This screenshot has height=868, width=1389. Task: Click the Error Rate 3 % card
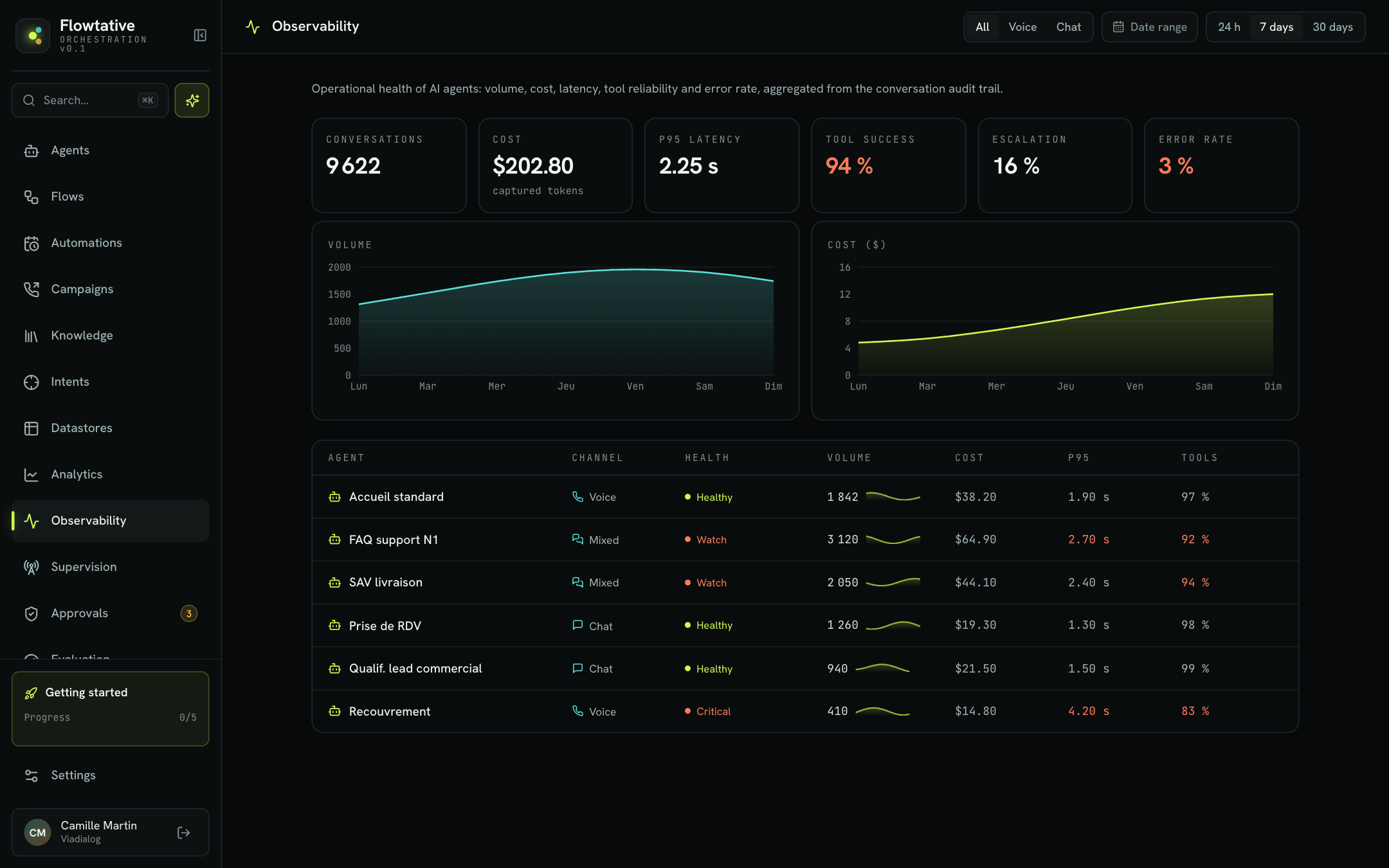pos(1221,165)
